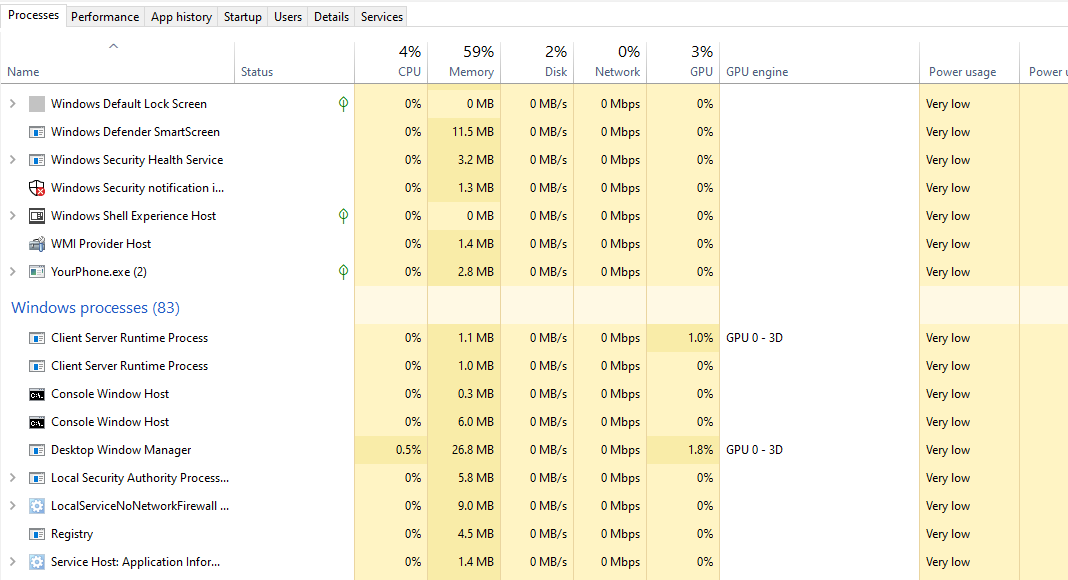This screenshot has width=1068, height=580.
Task: Switch to the Startup tab
Action: point(242,16)
